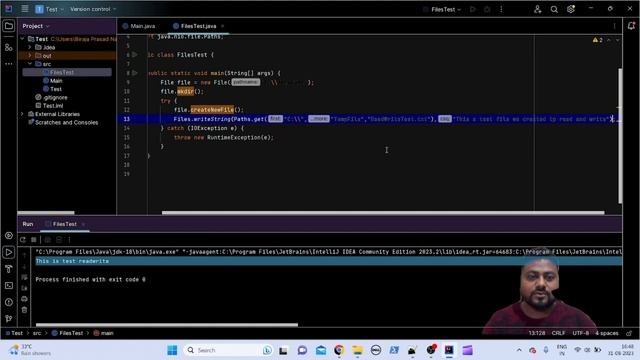Image resolution: width=640 pixels, height=360 pixels.
Task: Click the console horizontal scrollbar
Action: point(167,325)
